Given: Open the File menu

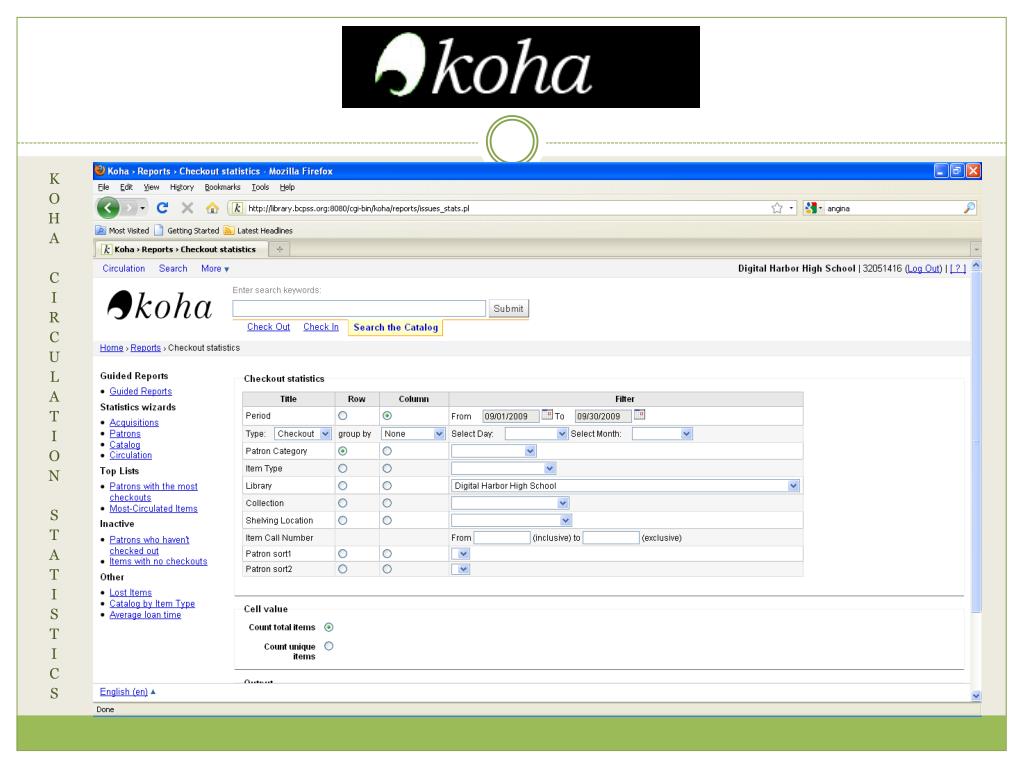Looking at the screenshot, I should pos(103,187).
